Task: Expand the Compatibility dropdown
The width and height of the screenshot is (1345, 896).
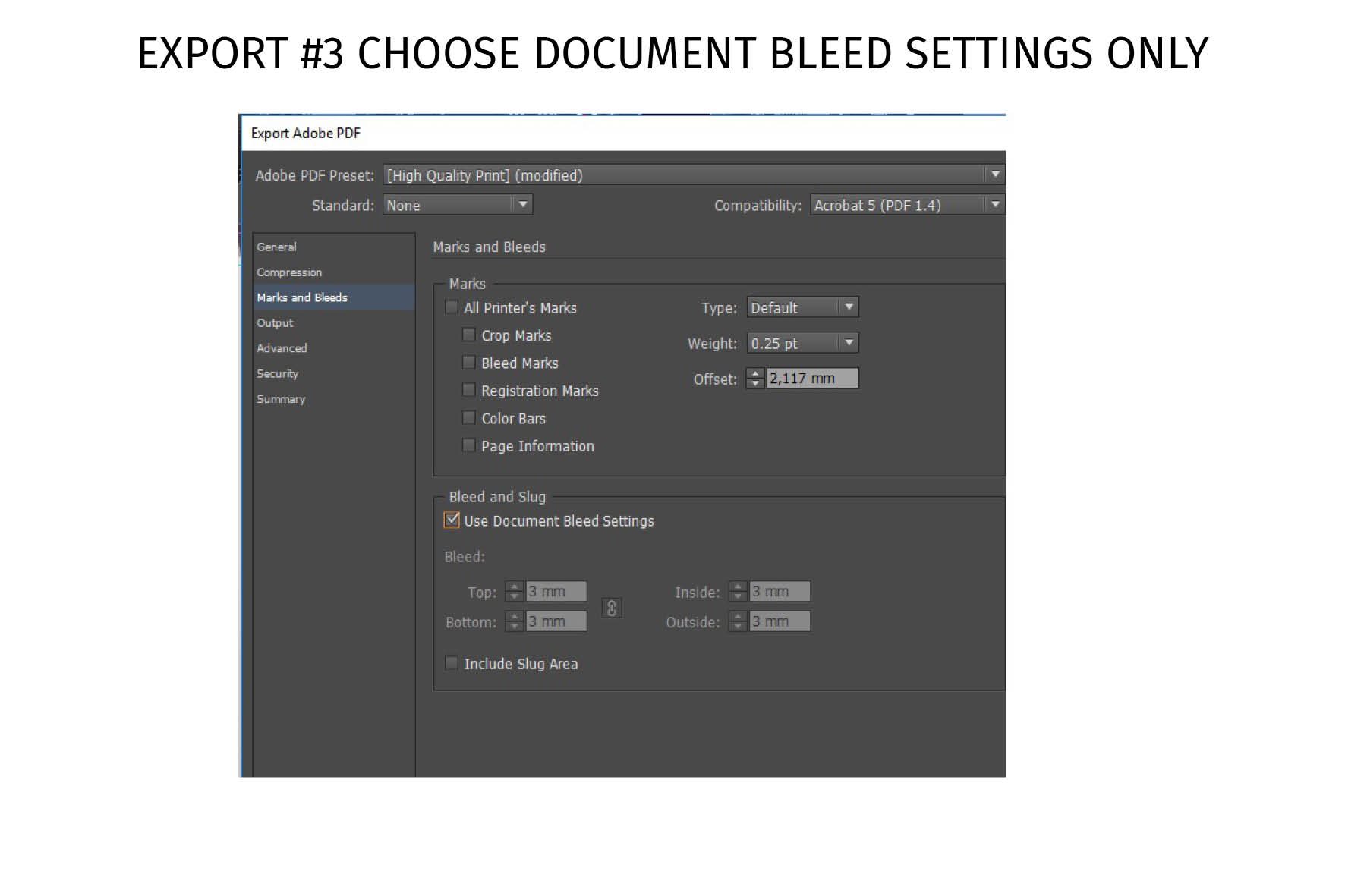Action: (908, 205)
